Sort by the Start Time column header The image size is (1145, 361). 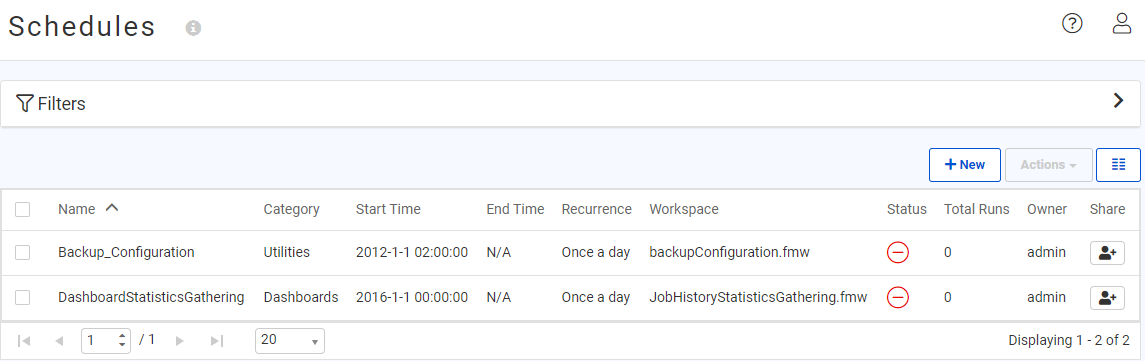pyautogui.click(x=388, y=209)
